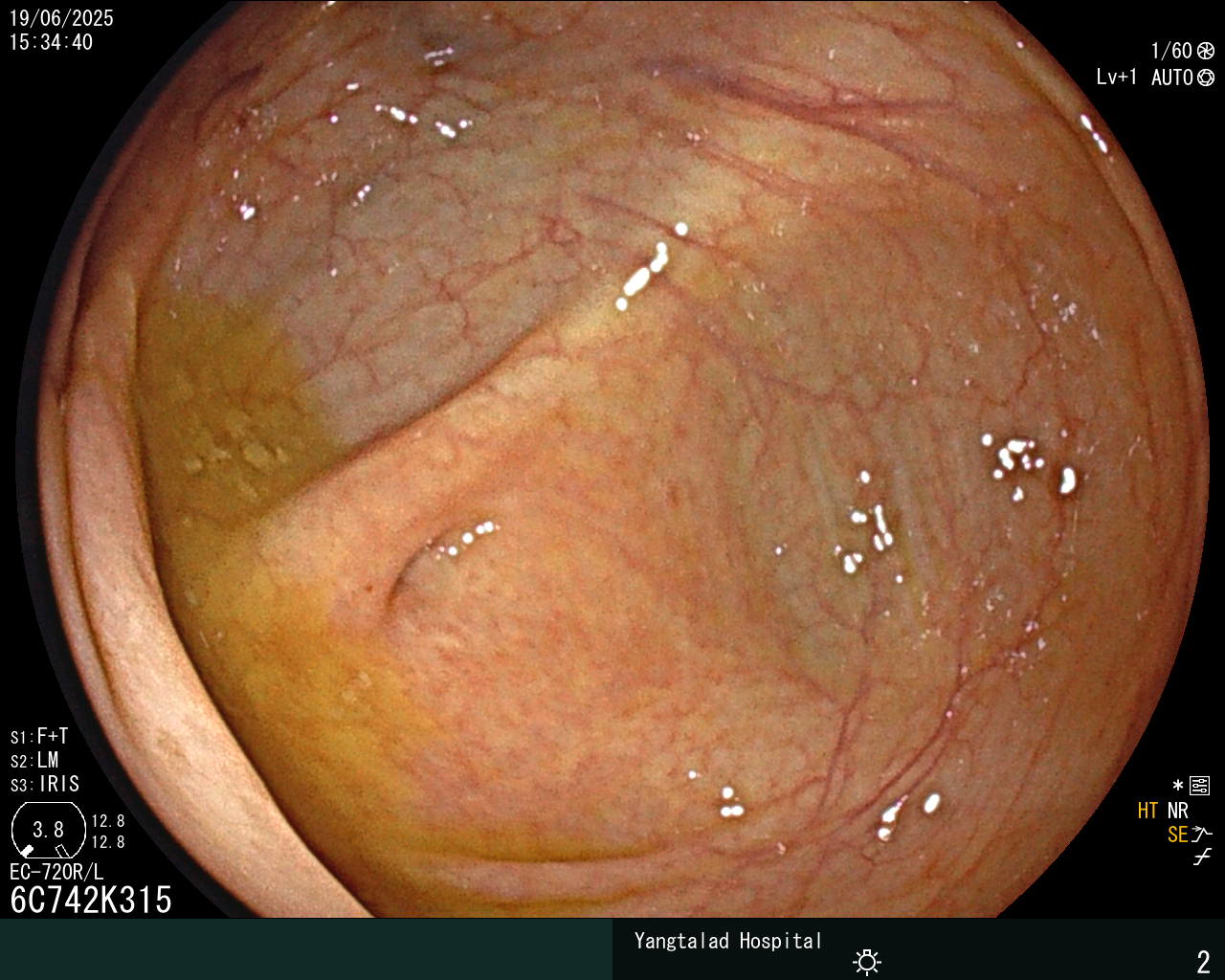Click the asterisk indicator icon

click(x=1178, y=787)
